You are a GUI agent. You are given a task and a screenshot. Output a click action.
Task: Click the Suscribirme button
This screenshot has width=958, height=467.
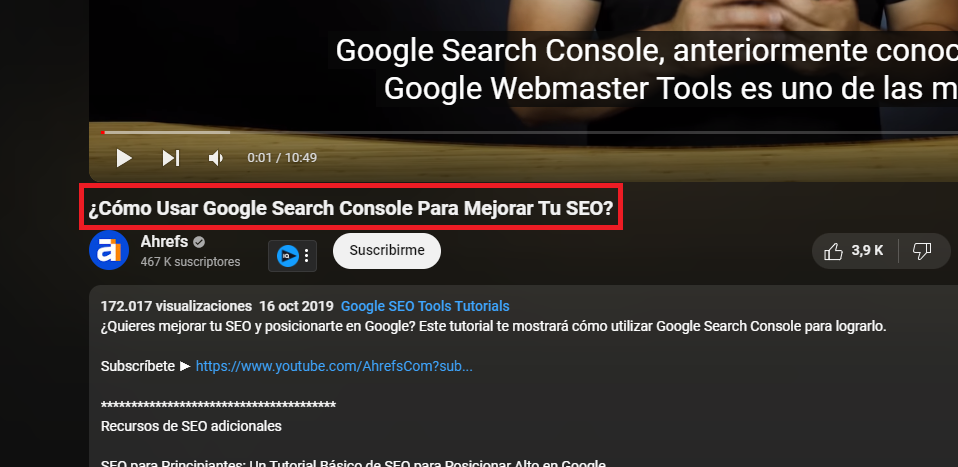click(x=387, y=251)
